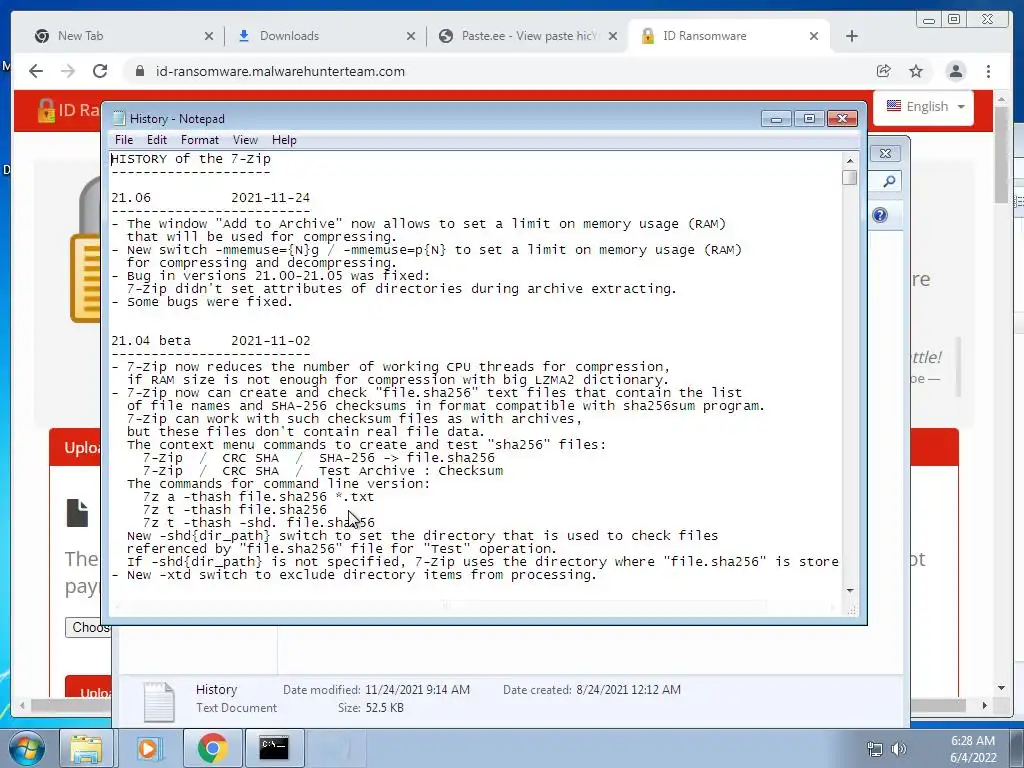Open the File menu in Notepad

[x=123, y=140]
